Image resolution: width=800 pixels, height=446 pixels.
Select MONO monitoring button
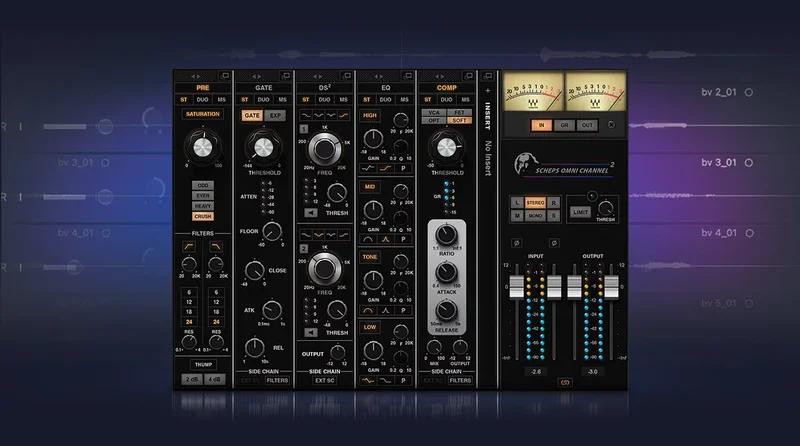[x=535, y=216]
